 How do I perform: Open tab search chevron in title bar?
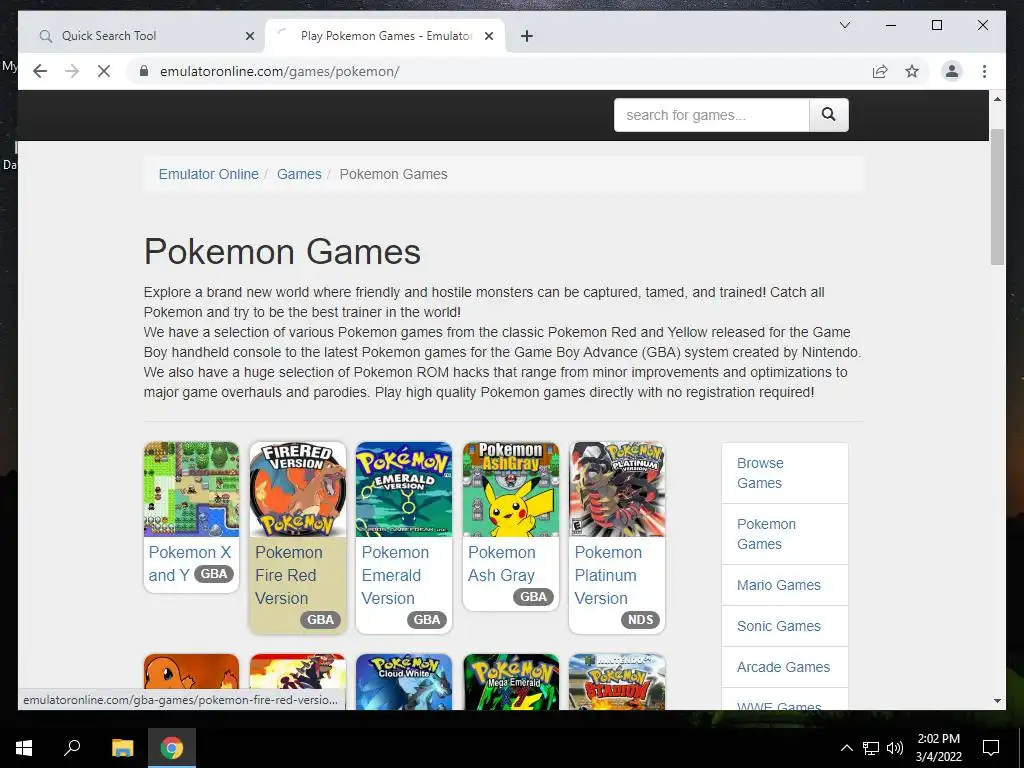tap(844, 25)
